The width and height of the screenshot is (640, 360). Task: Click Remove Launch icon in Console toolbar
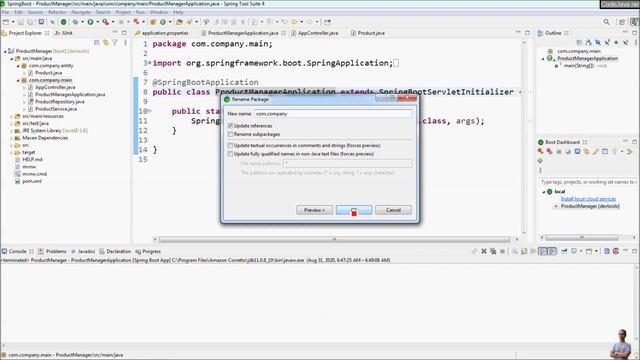(x=484, y=251)
